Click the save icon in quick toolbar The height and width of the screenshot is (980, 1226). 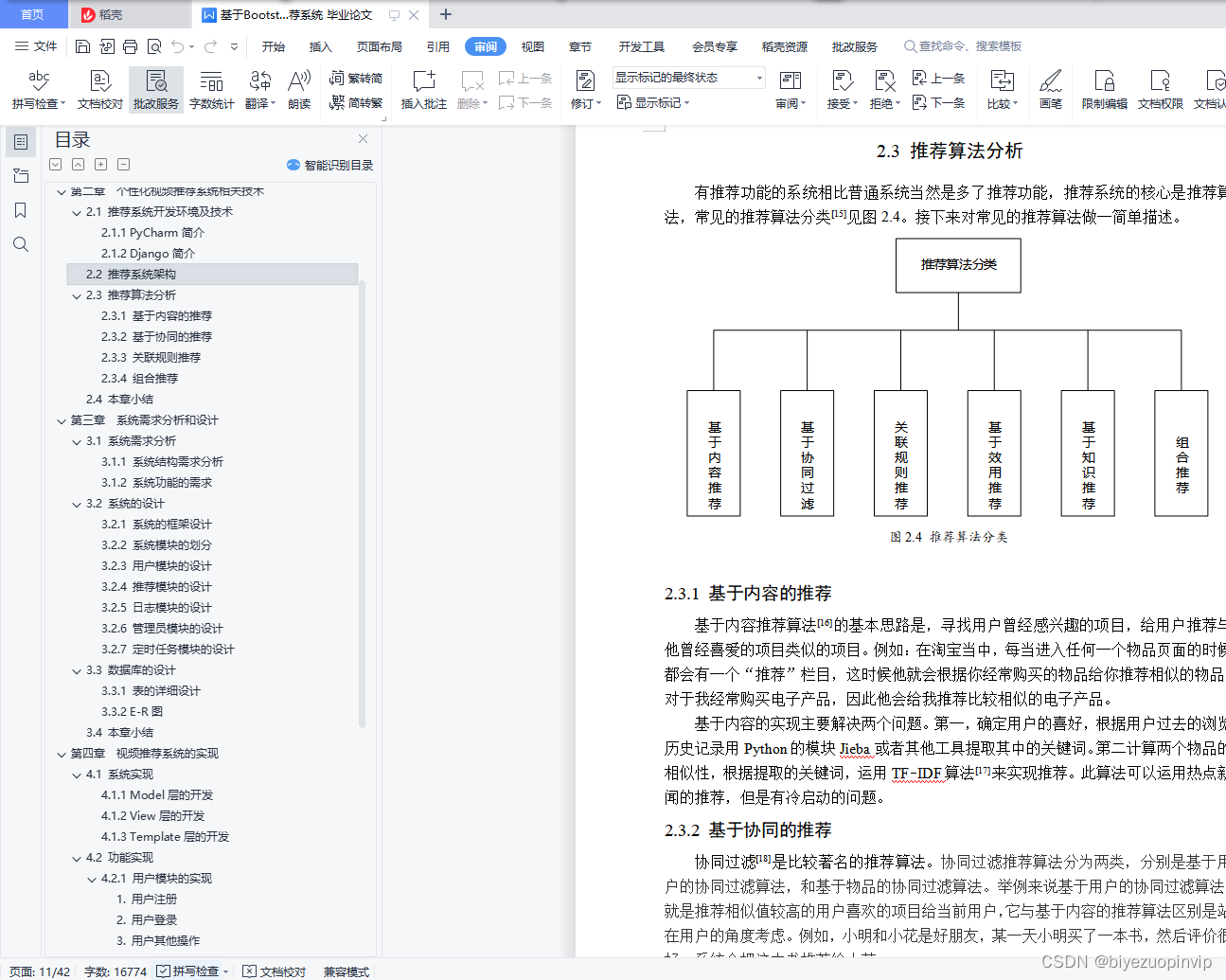tap(83, 46)
